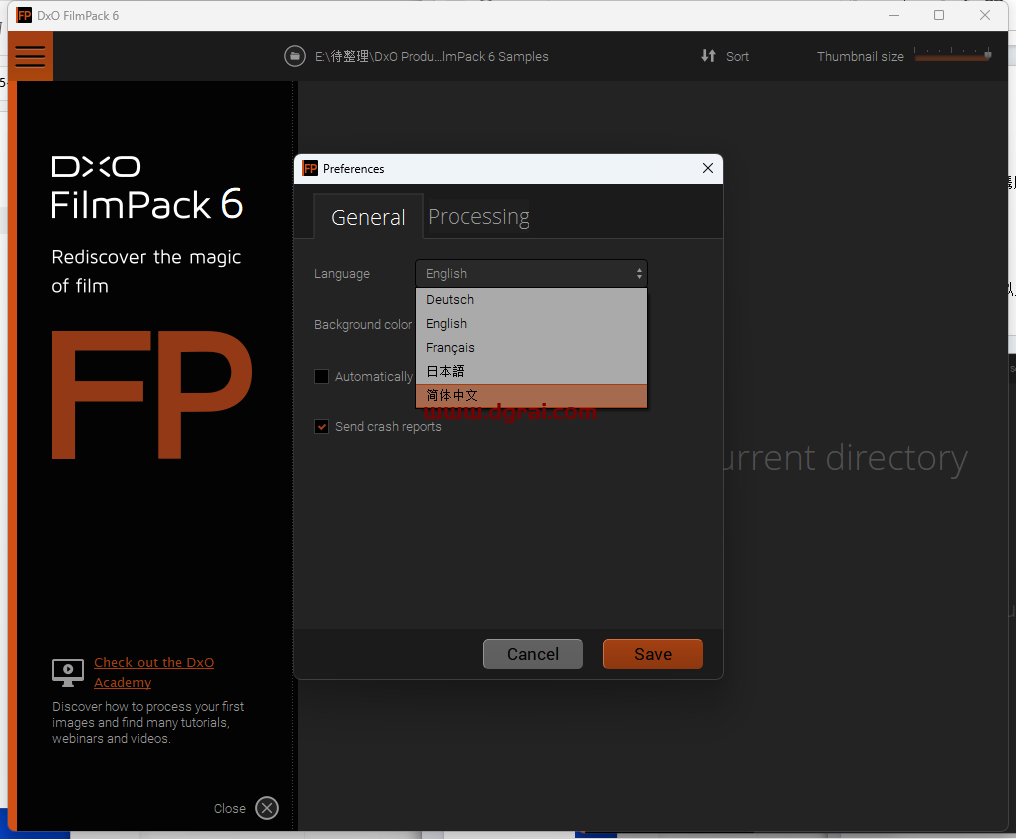Collapse the Language dropdown field
This screenshot has width=1016, height=839.
click(x=531, y=273)
